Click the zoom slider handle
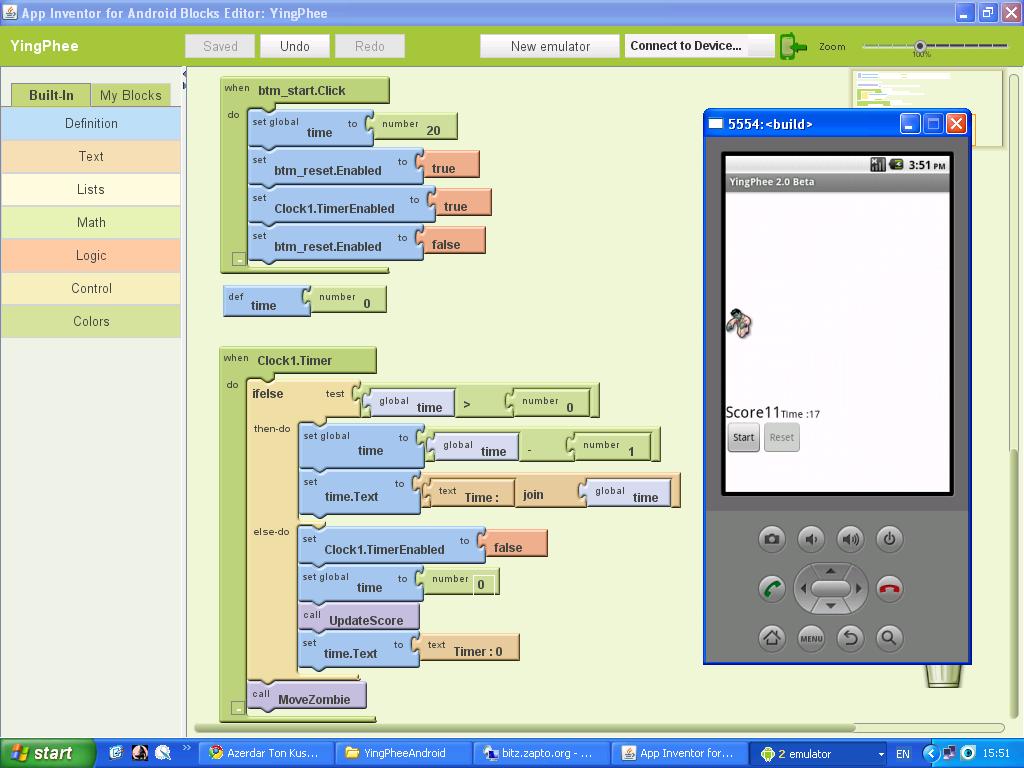Screen dimensions: 1024x768 point(920,46)
